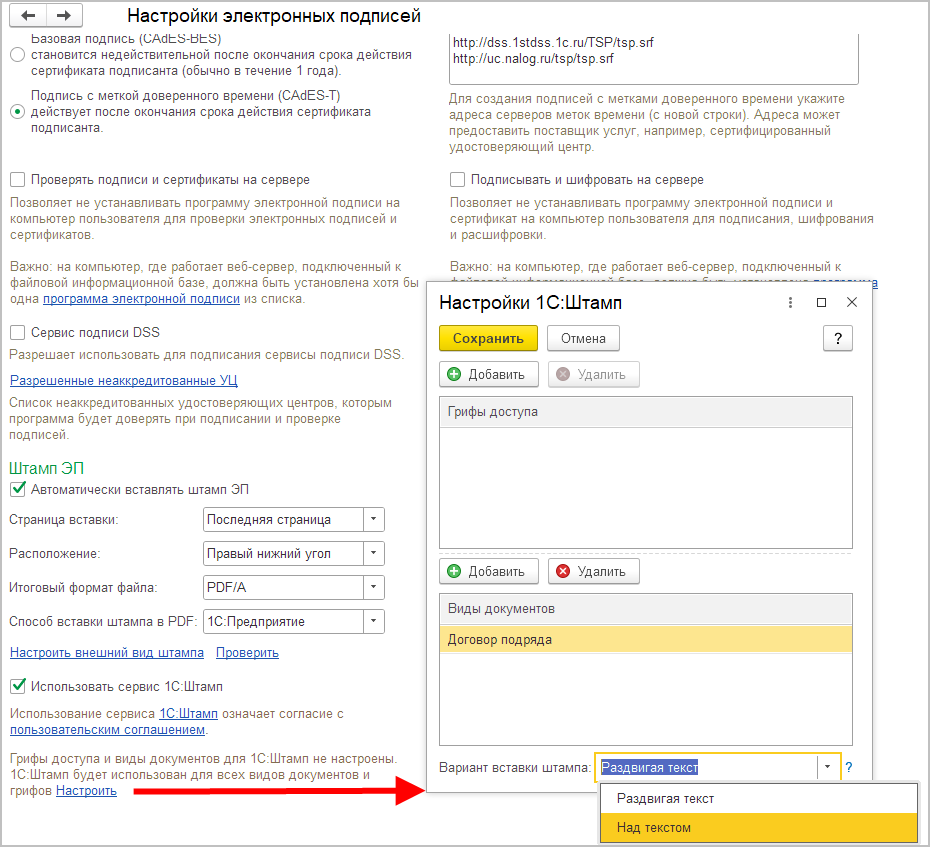
Task: Collapse the Вариант вставки штампа dropdown arrow
Action: [x=827, y=767]
